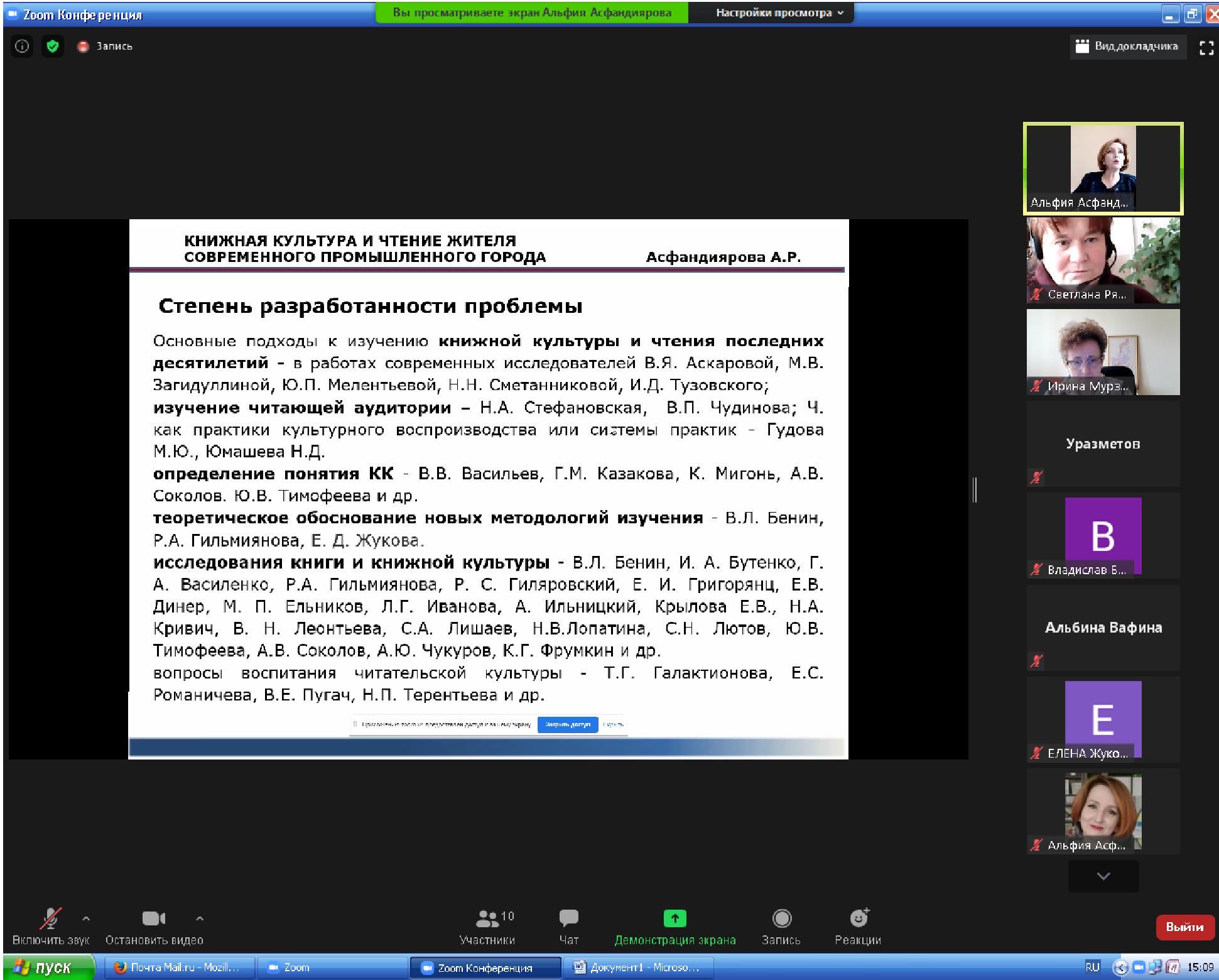1219x980 pixels.
Task: Open the Windows пуск start button
Action: [44, 967]
